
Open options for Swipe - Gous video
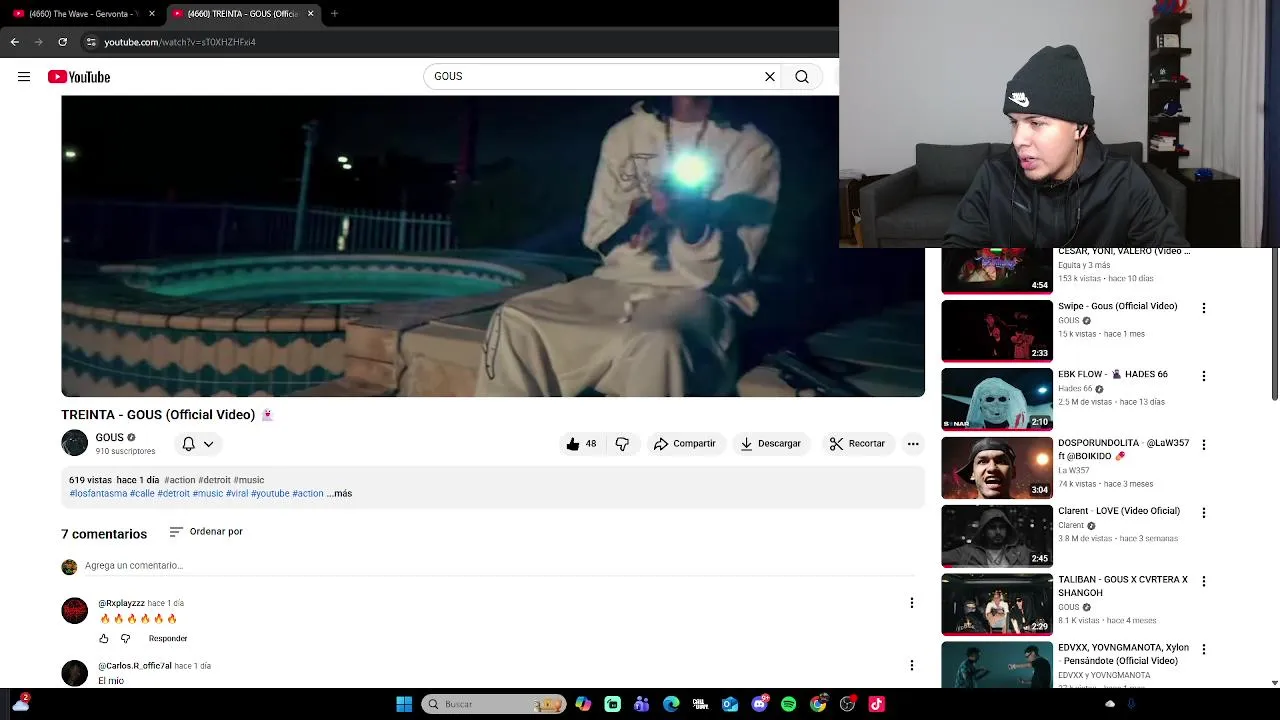click(x=1204, y=308)
